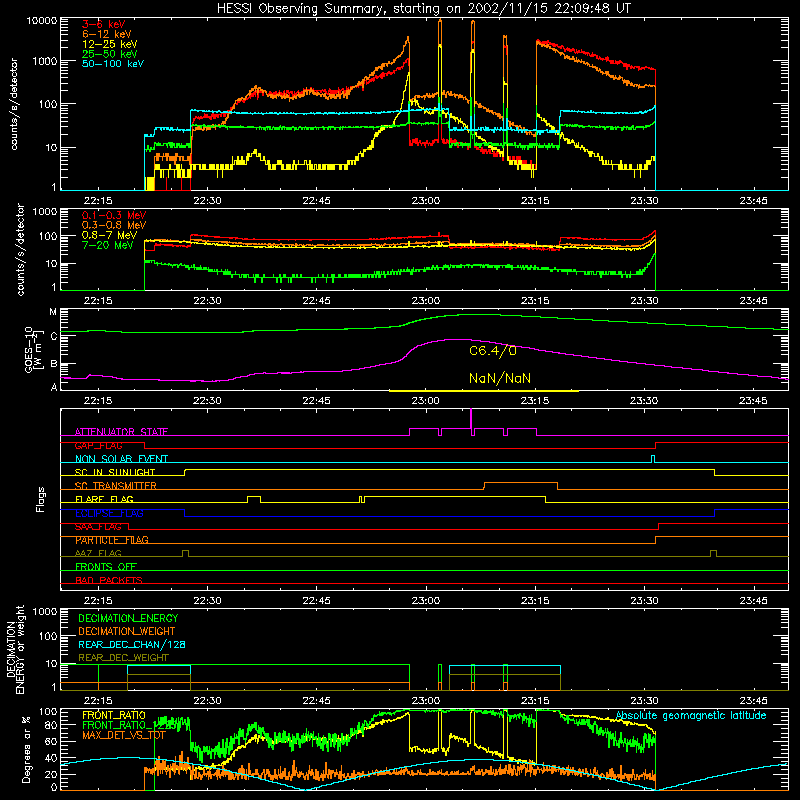Image resolution: width=800 pixels, height=800 pixels.
Task: Click the REAR_DEC_CHAN/128 legend label
Action: [132, 644]
